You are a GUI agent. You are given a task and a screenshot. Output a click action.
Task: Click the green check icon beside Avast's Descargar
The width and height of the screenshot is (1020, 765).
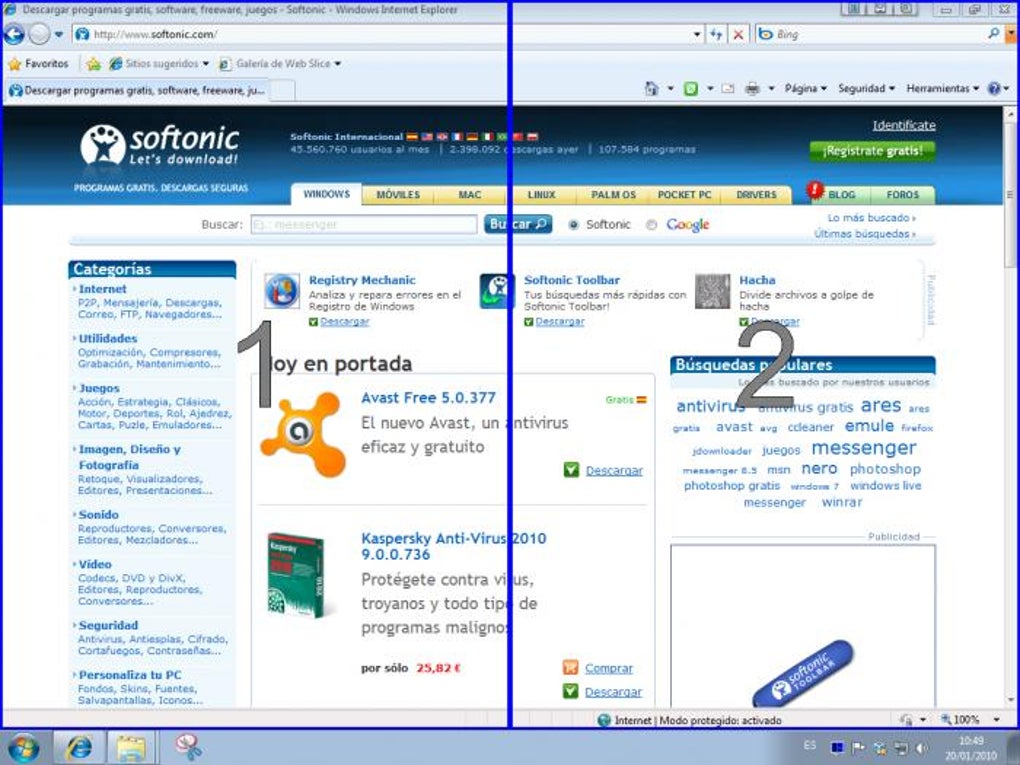pyautogui.click(x=571, y=470)
